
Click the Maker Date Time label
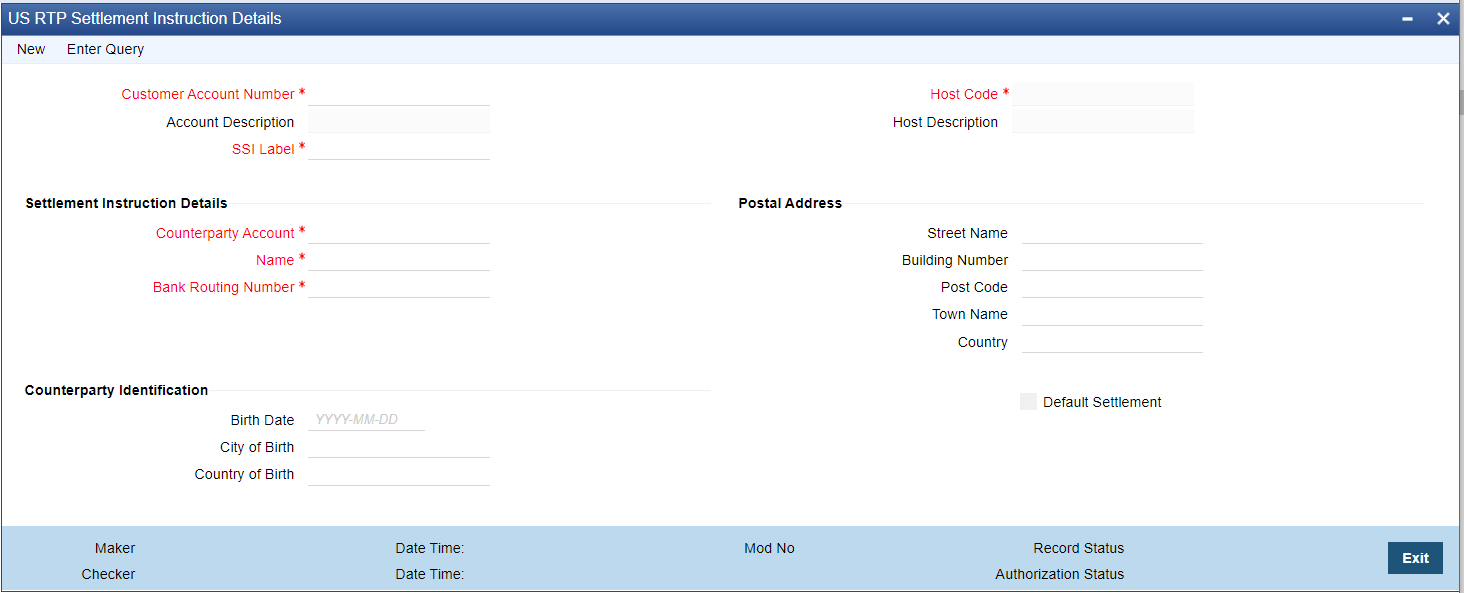430,548
